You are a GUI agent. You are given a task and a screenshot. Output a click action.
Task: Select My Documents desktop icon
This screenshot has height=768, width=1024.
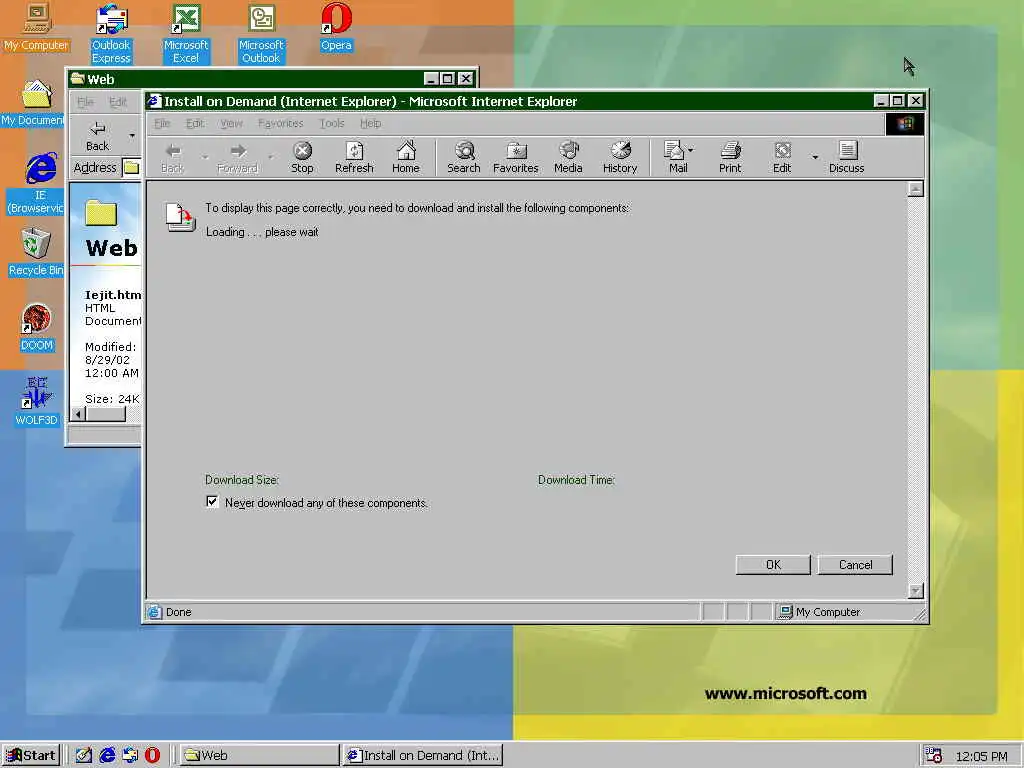[x=33, y=103]
